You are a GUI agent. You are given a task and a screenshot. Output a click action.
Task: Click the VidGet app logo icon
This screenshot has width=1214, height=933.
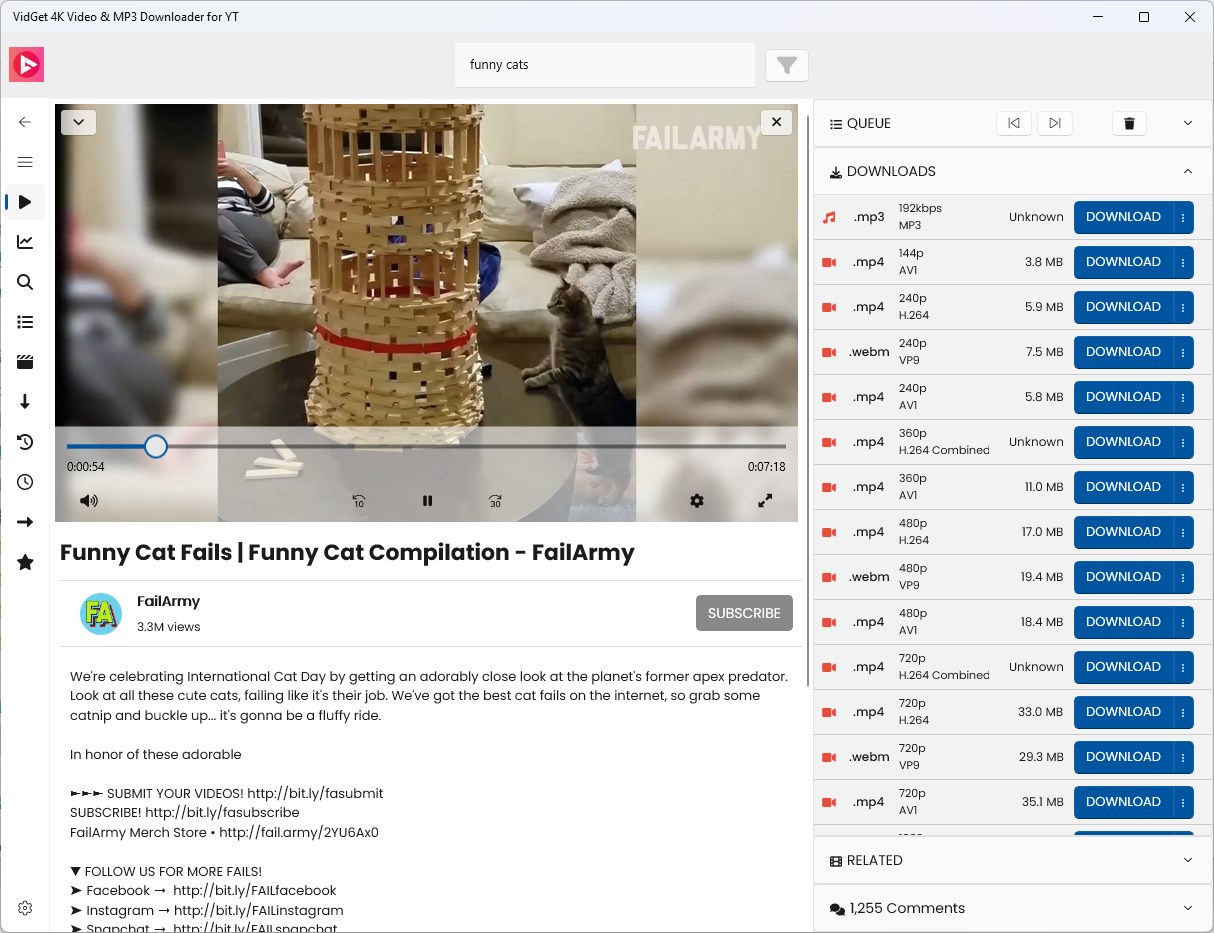click(27, 65)
